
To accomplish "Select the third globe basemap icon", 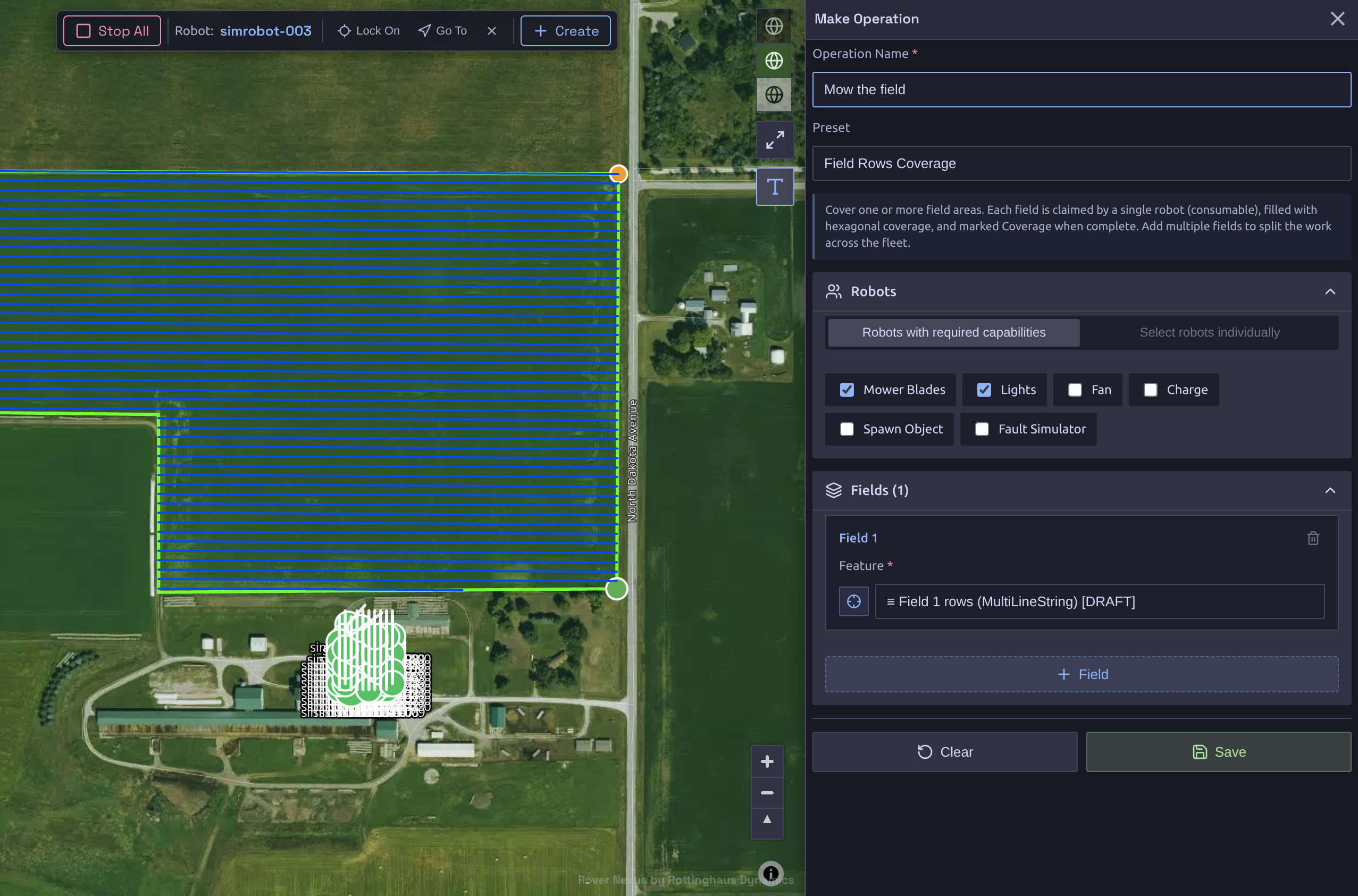I will click(774, 95).
